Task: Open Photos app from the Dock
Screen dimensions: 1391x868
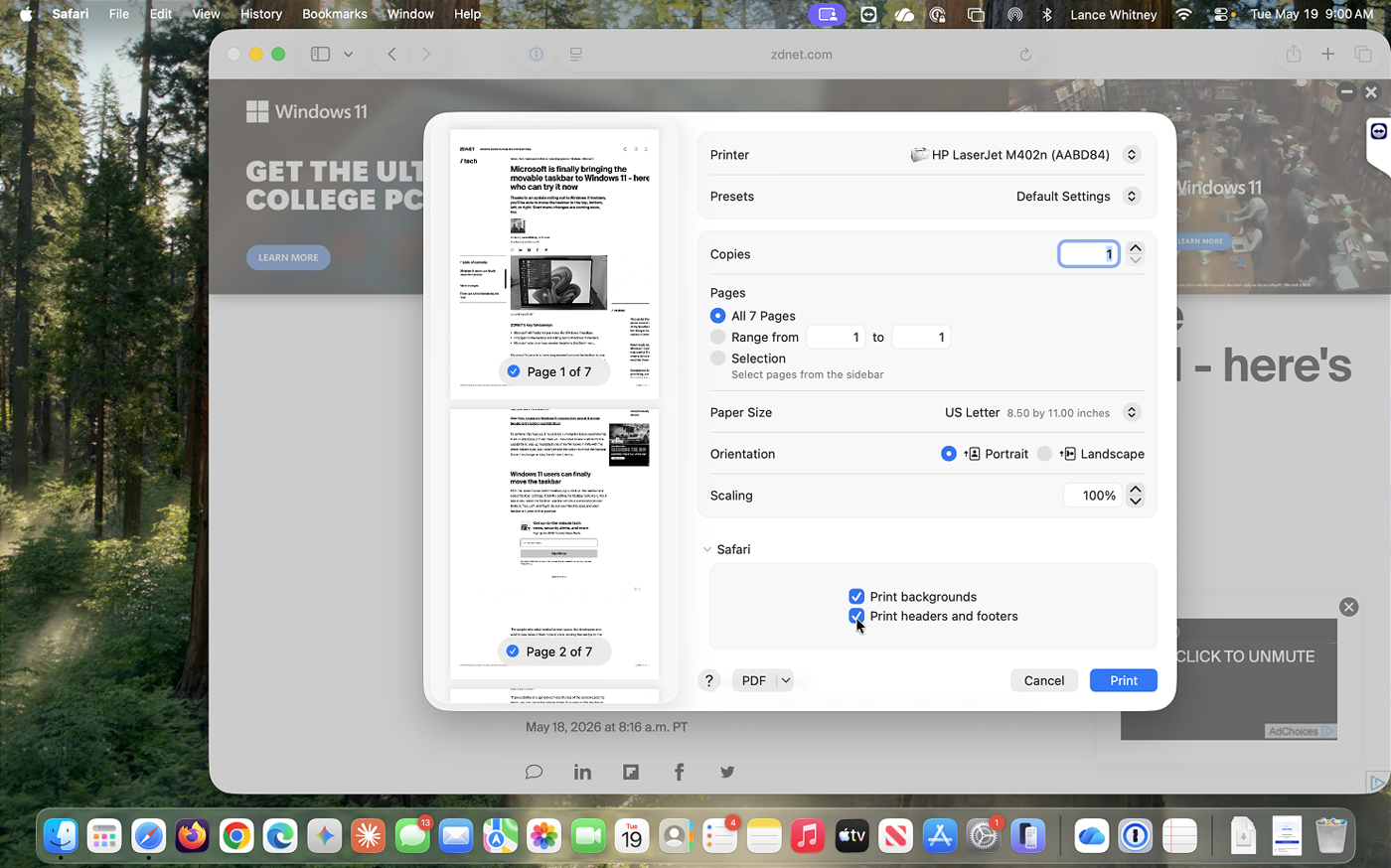Action: pos(543,836)
